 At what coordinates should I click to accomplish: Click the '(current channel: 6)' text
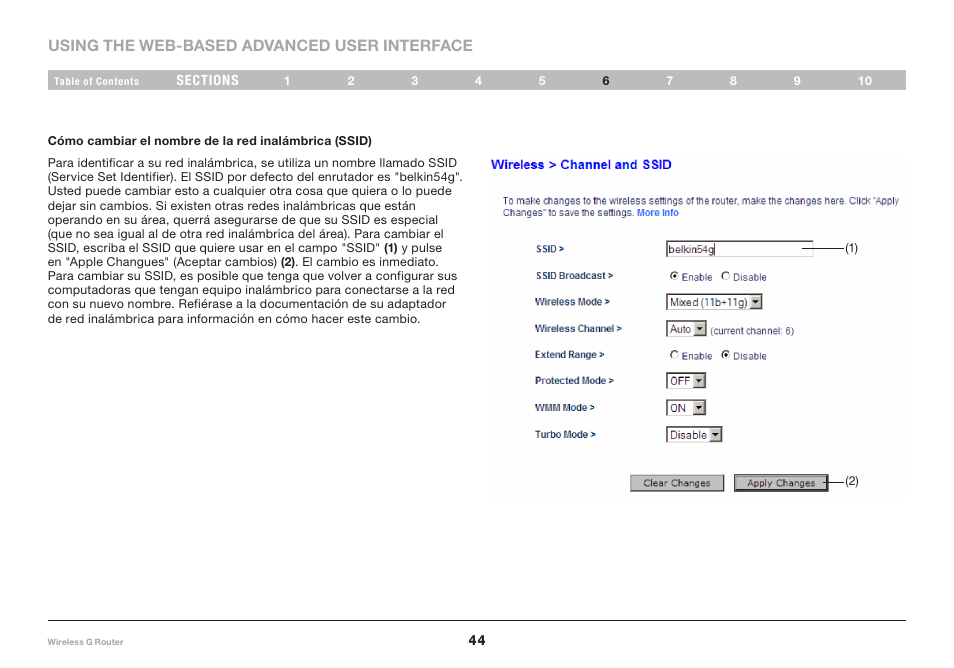752,331
